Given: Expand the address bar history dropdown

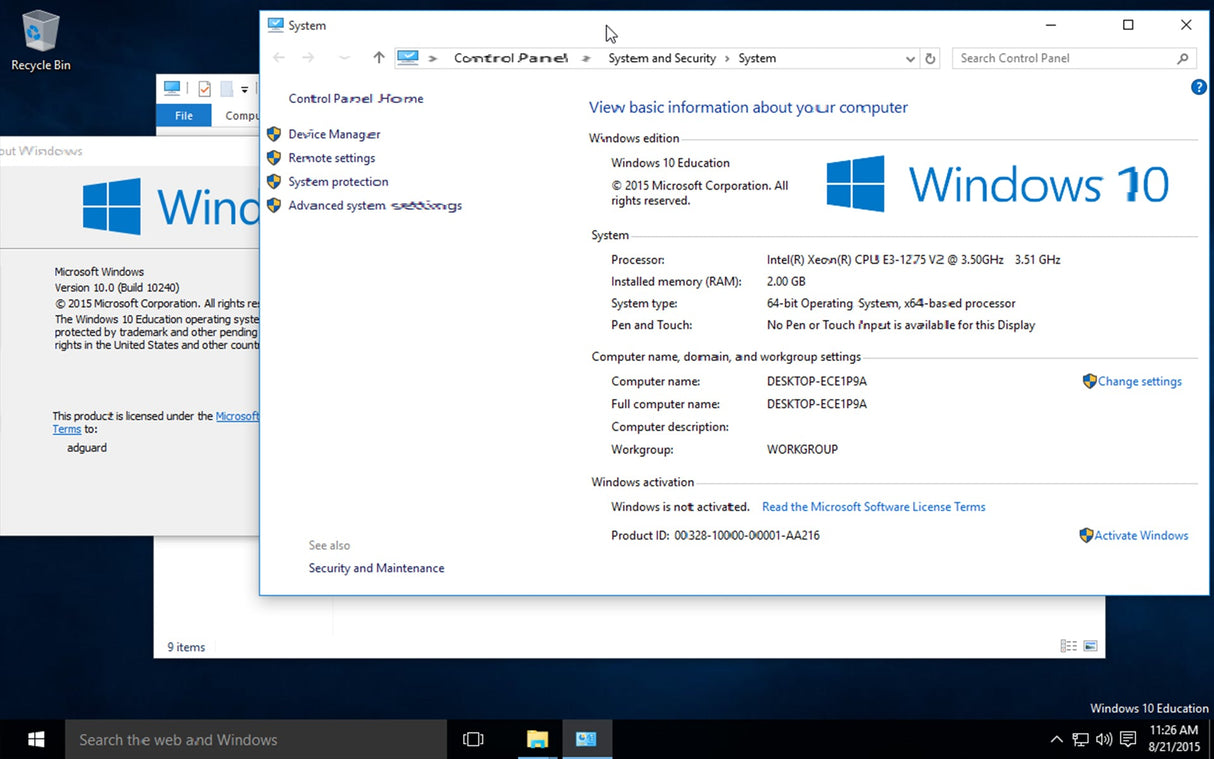Looking at the screenshot, I should pyautogui.click(x=910, y=58).
